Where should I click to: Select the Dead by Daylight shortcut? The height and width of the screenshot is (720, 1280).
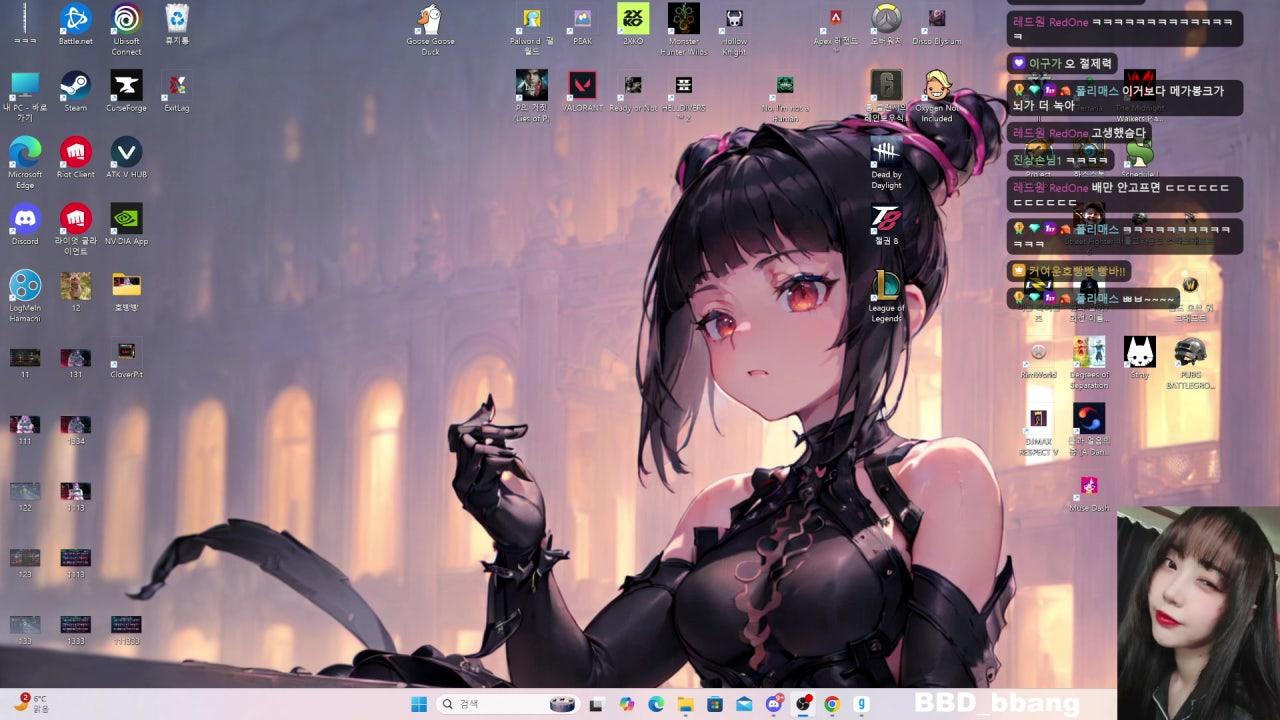886,164
